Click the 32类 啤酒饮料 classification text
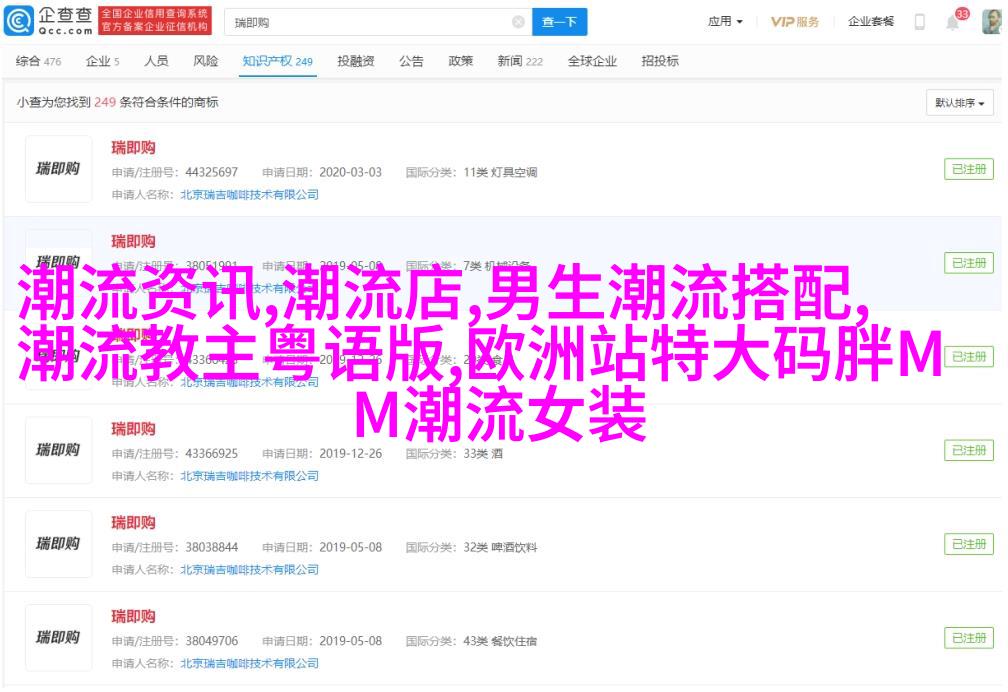This screenshot has width=1008, height=692. pos(500,547)
